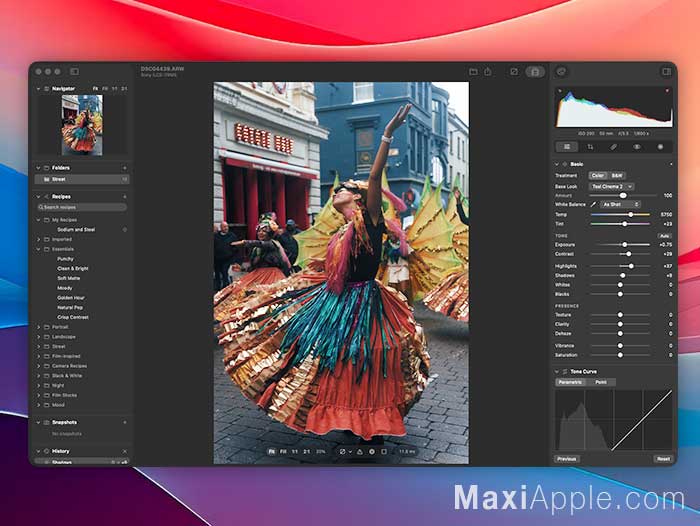
Task: Set Treatment to Color
Action: (598, 175)
